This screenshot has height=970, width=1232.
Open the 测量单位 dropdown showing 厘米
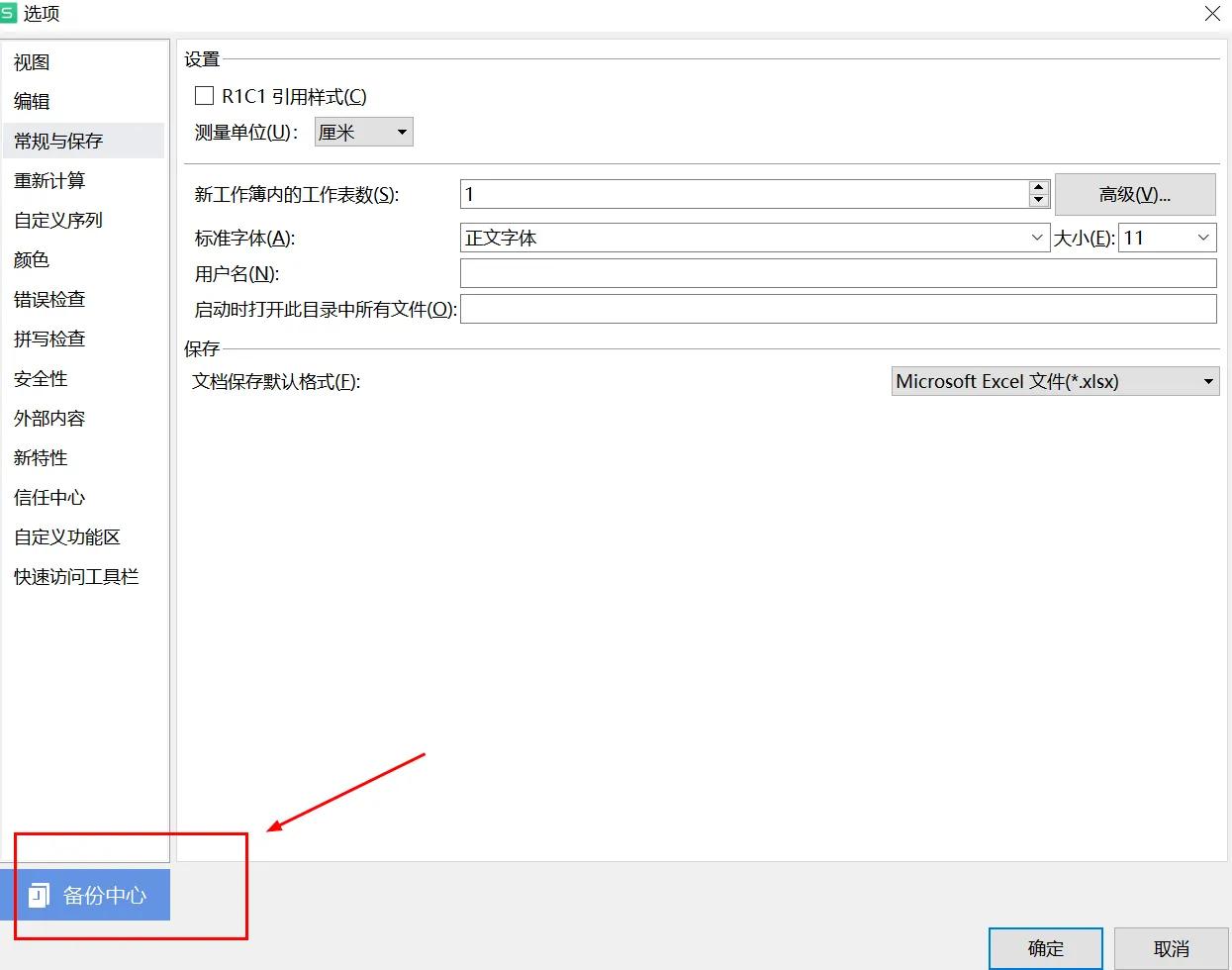pyautogui.click(x=363, y=132)
